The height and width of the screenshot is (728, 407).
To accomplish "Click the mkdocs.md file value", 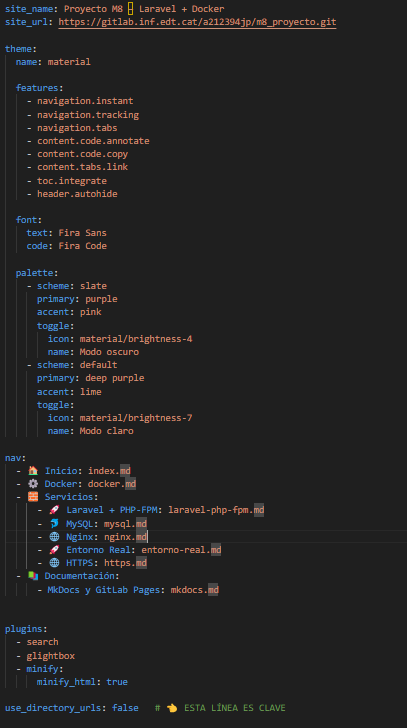I will (194, 589).
